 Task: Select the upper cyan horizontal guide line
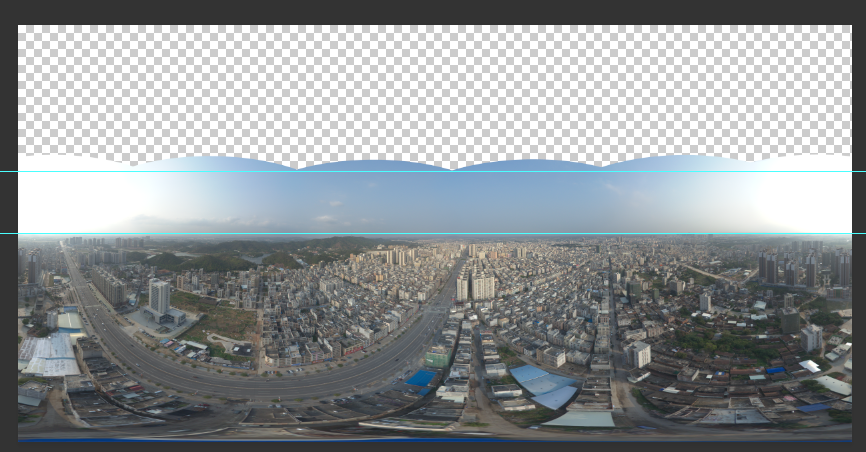(x=433, y=171)
